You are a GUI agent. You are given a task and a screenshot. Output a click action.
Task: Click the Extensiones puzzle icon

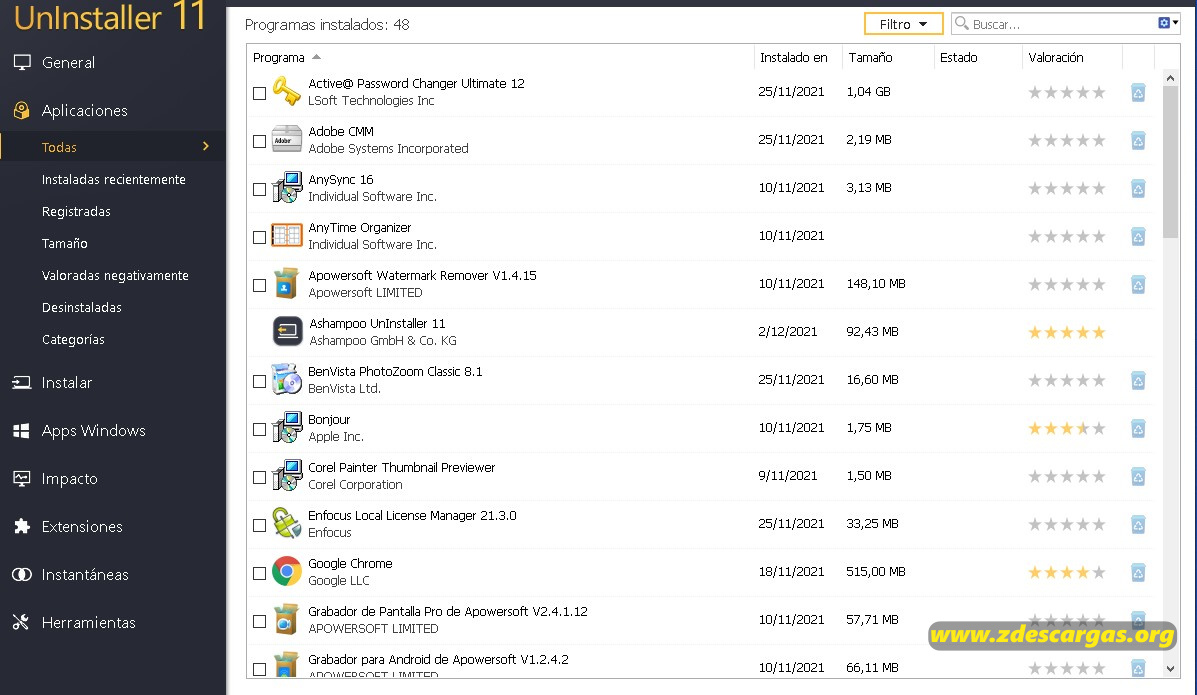click(22, 526)
